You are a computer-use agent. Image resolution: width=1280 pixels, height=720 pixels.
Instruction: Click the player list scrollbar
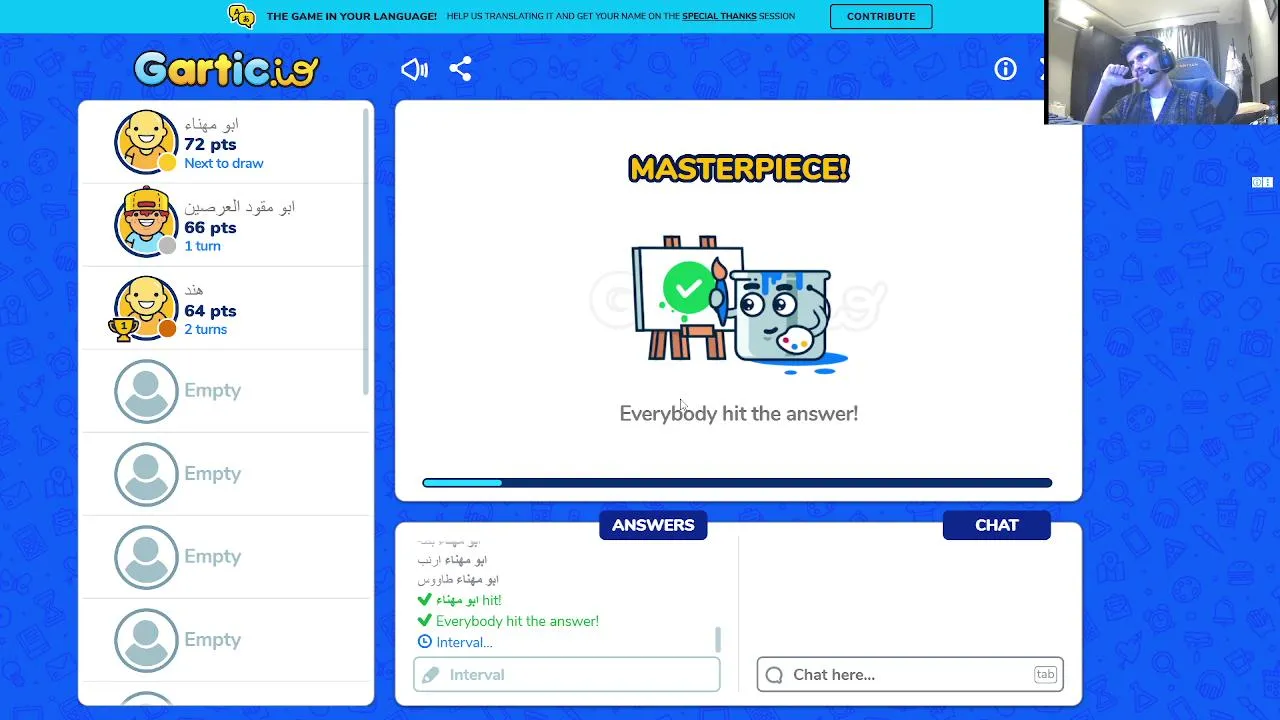[x=367, y=250]
